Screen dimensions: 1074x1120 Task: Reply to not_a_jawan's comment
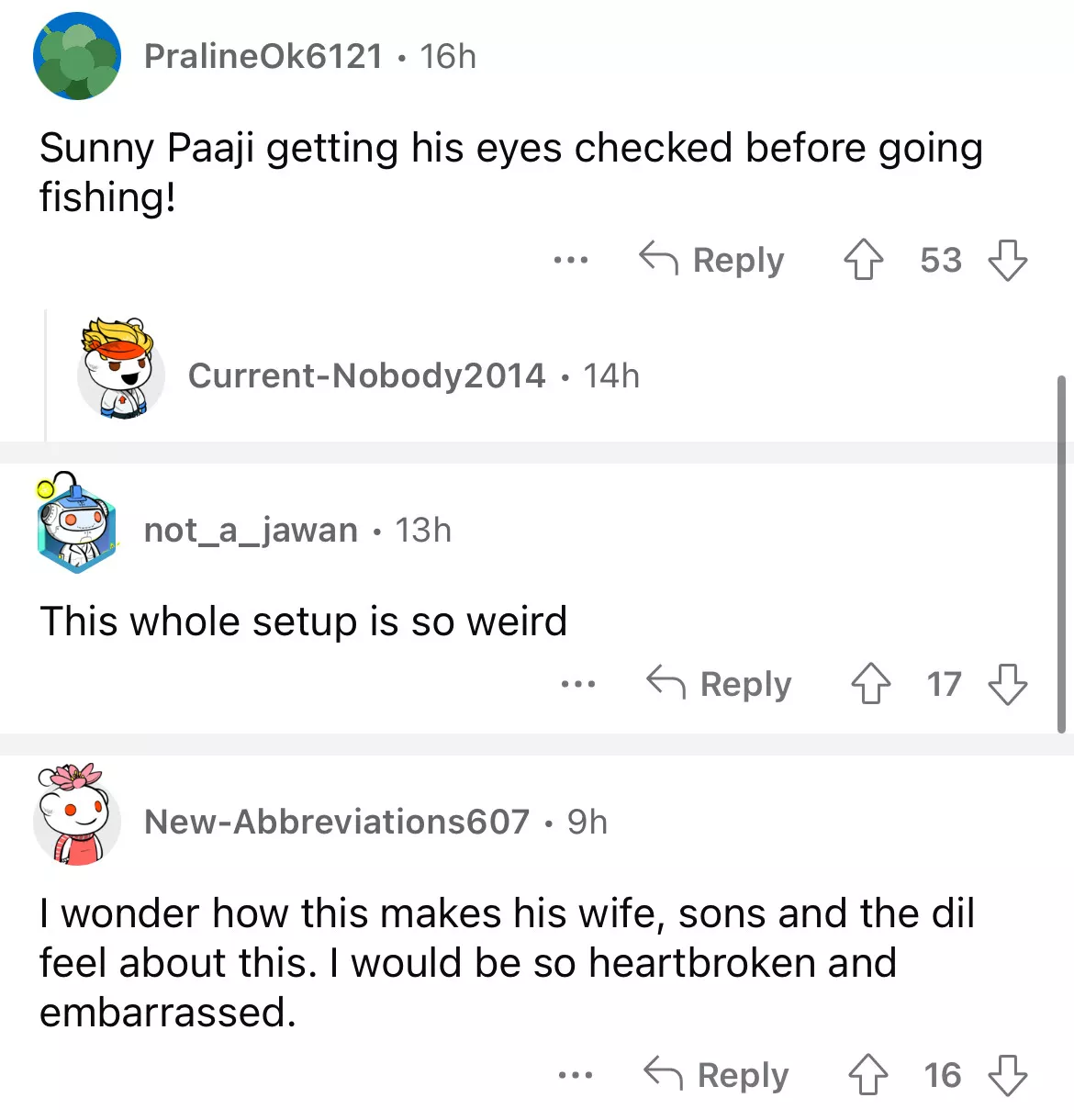click(x=719, y=684)
